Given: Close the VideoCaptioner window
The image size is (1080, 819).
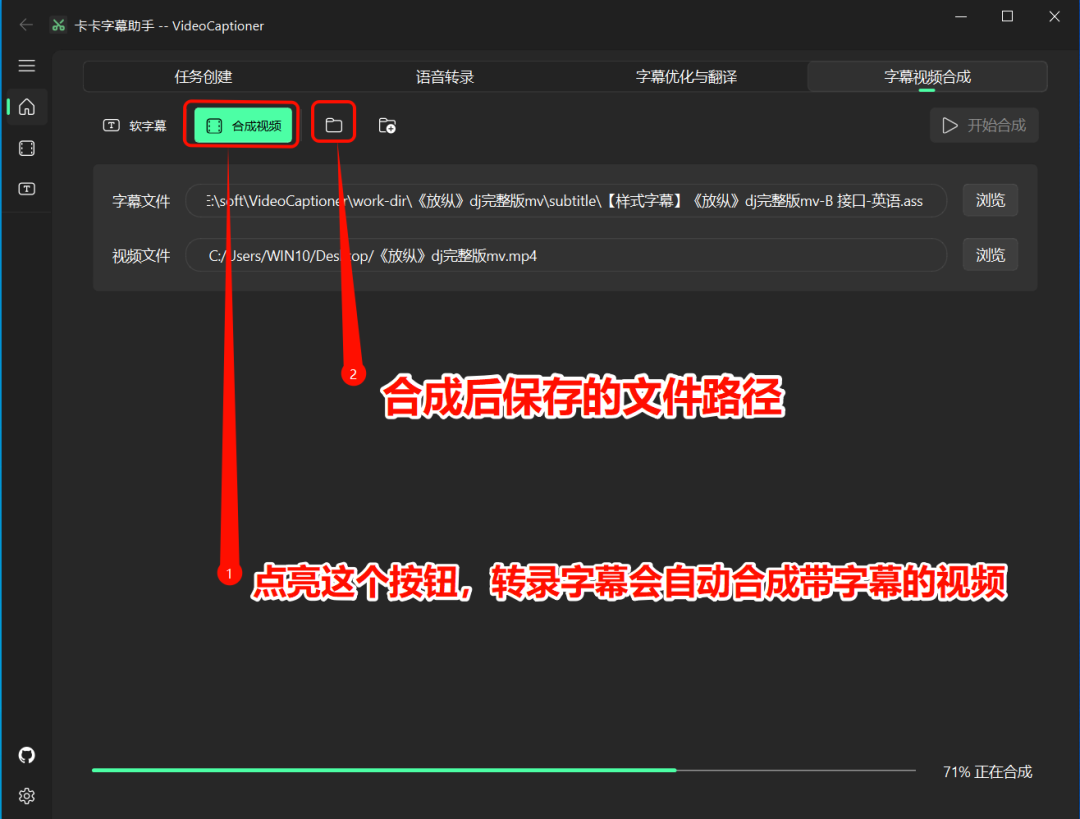Looking at the screenshot, I should 1054,17.
